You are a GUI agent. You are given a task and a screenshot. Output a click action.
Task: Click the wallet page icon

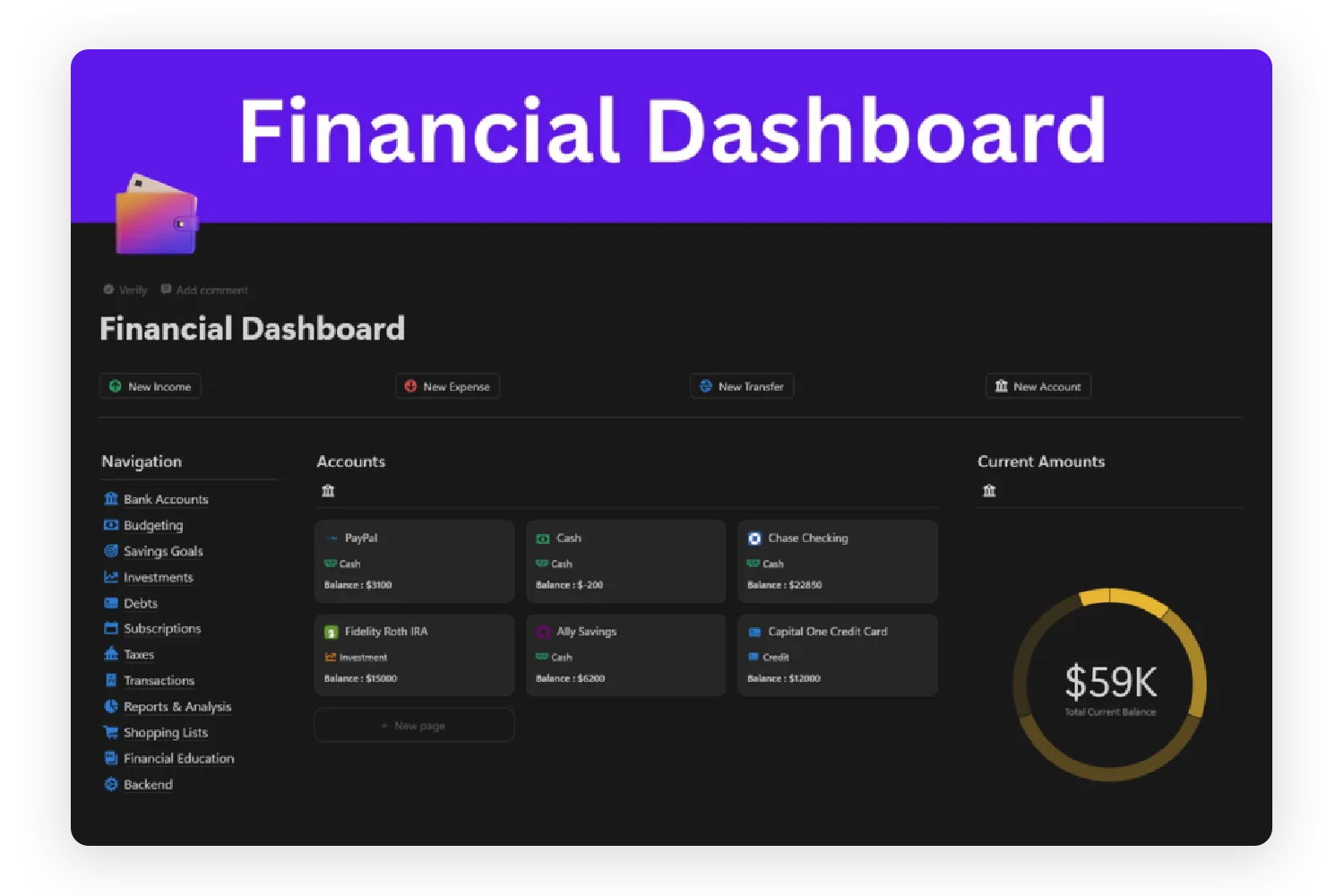157,214
